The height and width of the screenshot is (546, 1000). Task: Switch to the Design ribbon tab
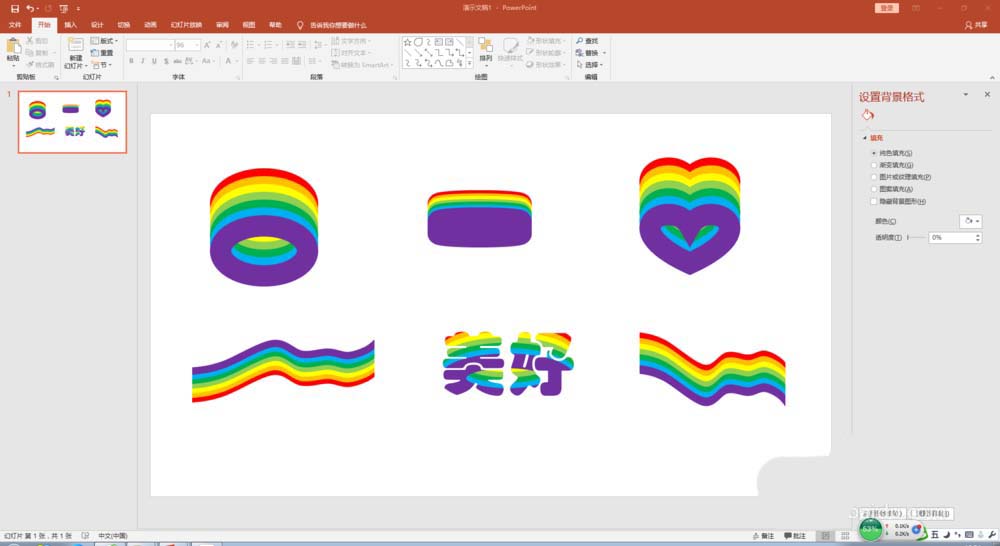click(x=97, y=24)
